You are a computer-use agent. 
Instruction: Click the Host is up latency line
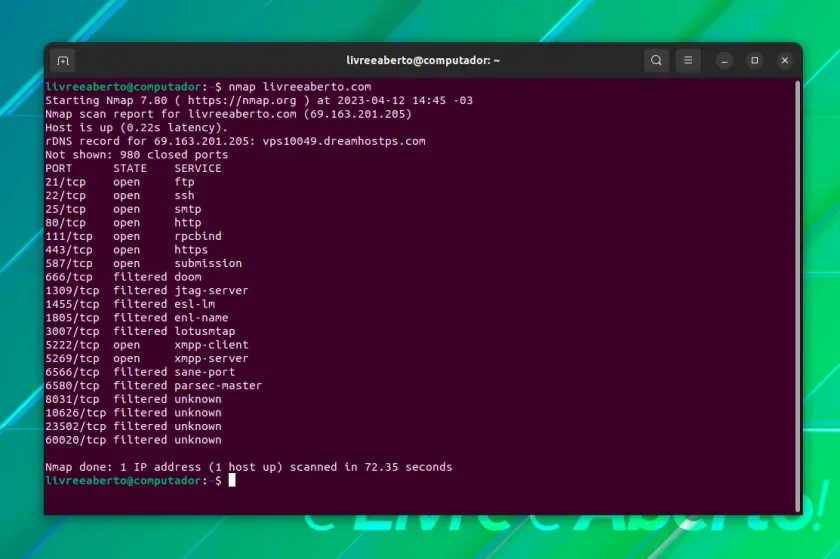tap(137, 128)
